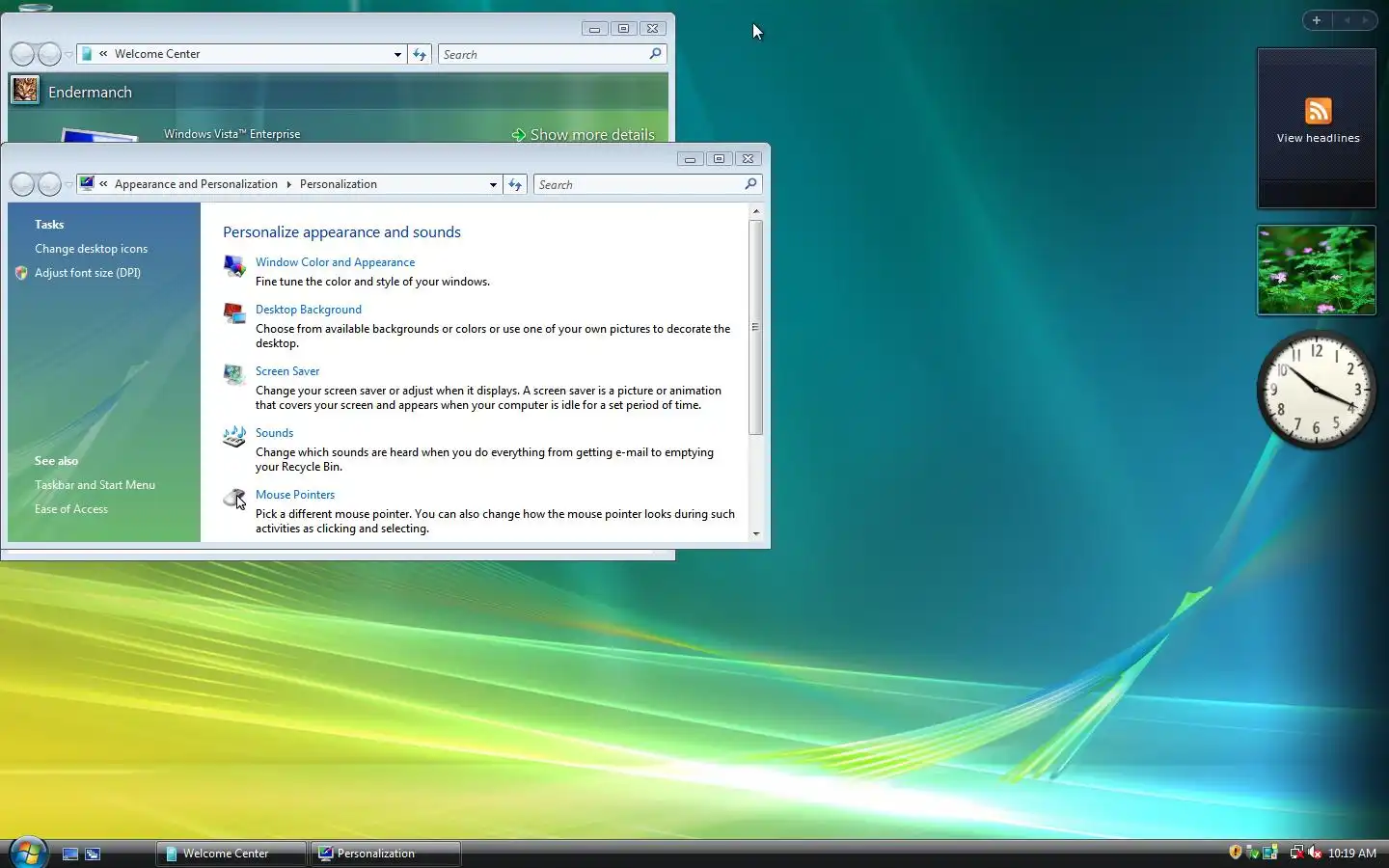Viewport: 1389px width, 868px height.
Task: Open Window Color and Appearance link
Action: (335, 262)
